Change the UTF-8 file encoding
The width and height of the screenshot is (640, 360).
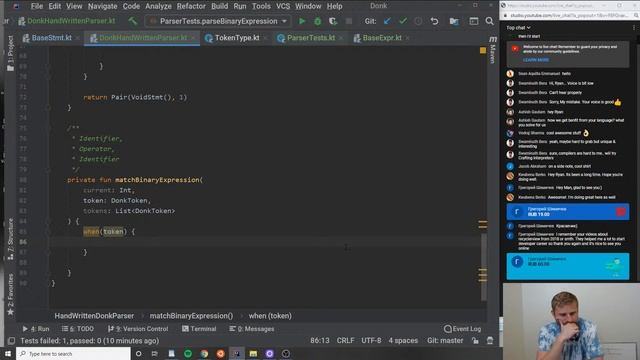tap(371, 340)
